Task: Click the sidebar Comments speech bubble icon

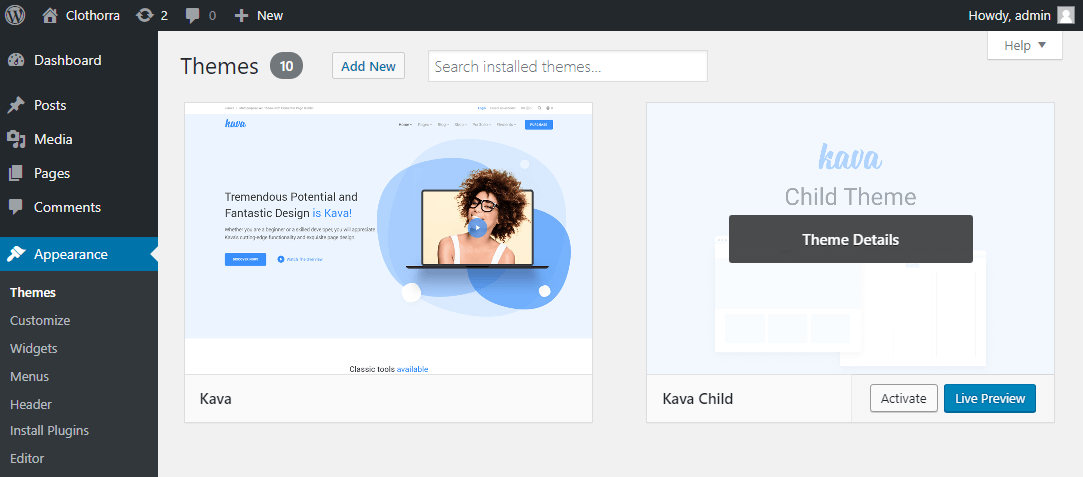Action: pos(16,207)
